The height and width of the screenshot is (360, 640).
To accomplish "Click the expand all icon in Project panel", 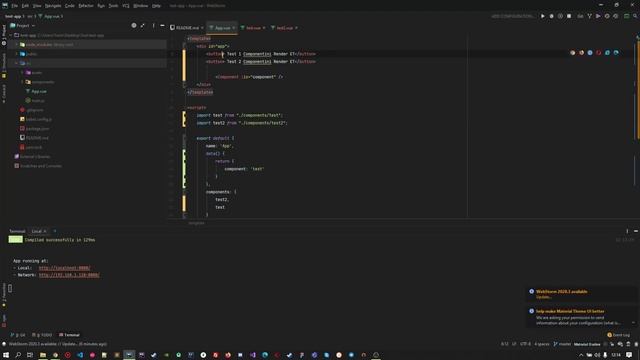I will point(142,25).
